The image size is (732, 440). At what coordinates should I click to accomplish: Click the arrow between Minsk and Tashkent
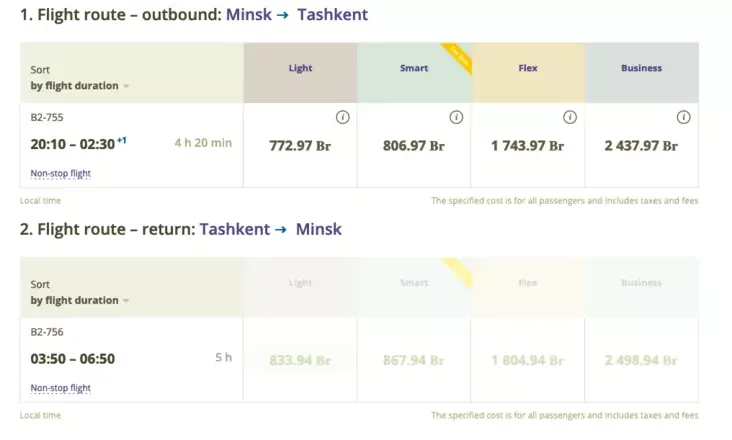click(282, 15)
